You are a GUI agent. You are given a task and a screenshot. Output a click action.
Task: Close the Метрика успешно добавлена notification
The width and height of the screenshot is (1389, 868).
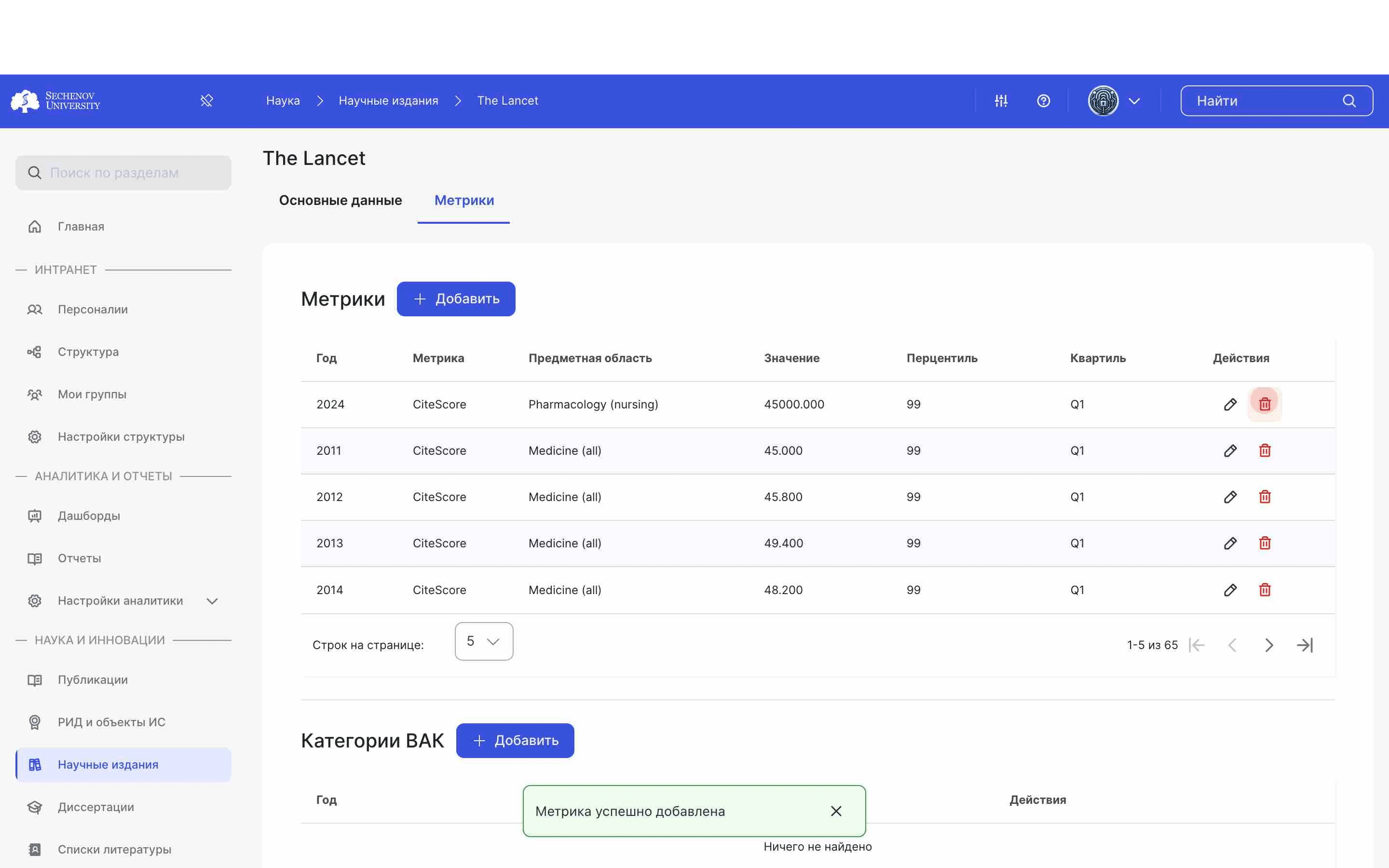point(836,811)
